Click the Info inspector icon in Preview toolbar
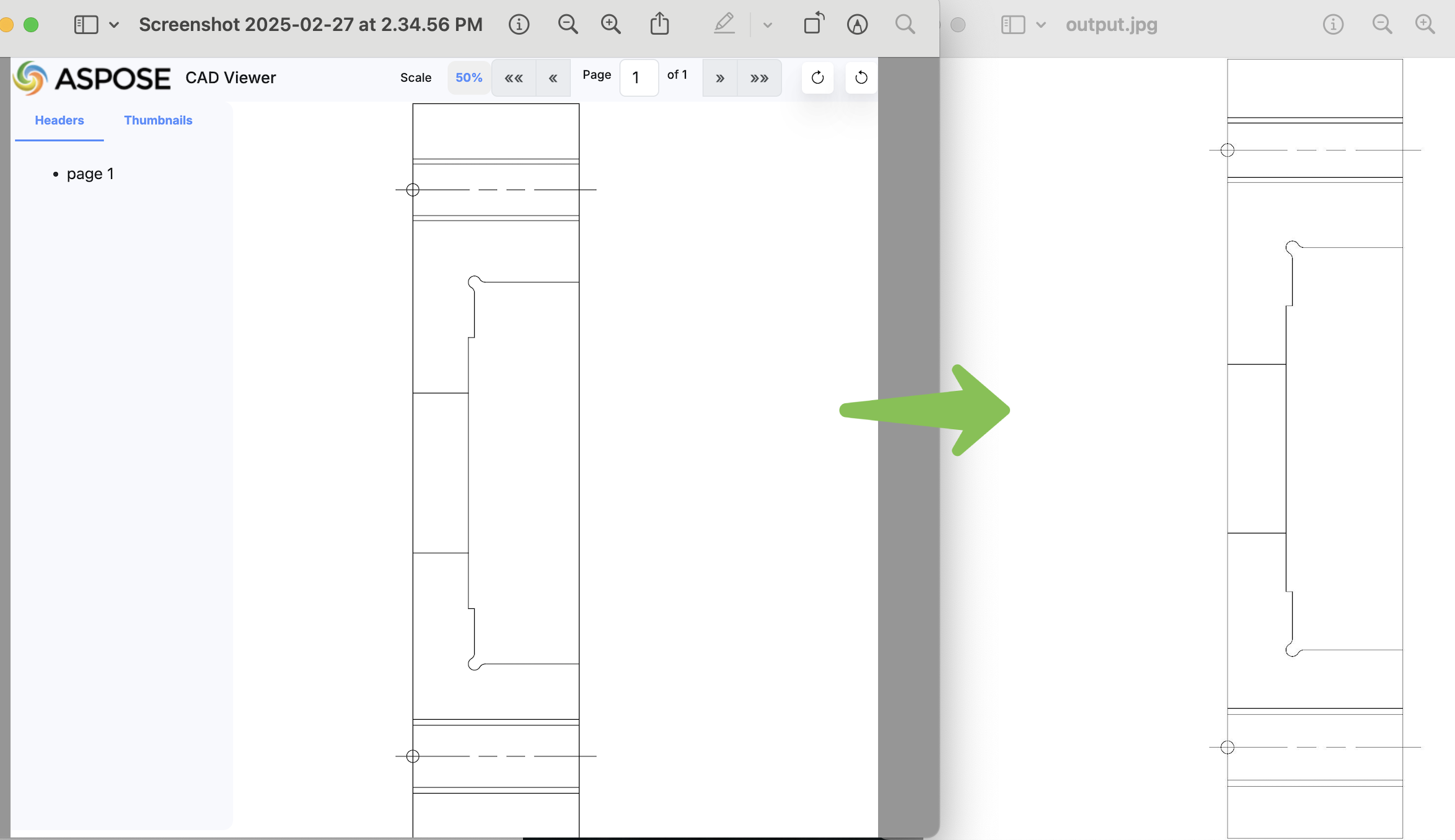1455x840 pixels. pos(519,25)
